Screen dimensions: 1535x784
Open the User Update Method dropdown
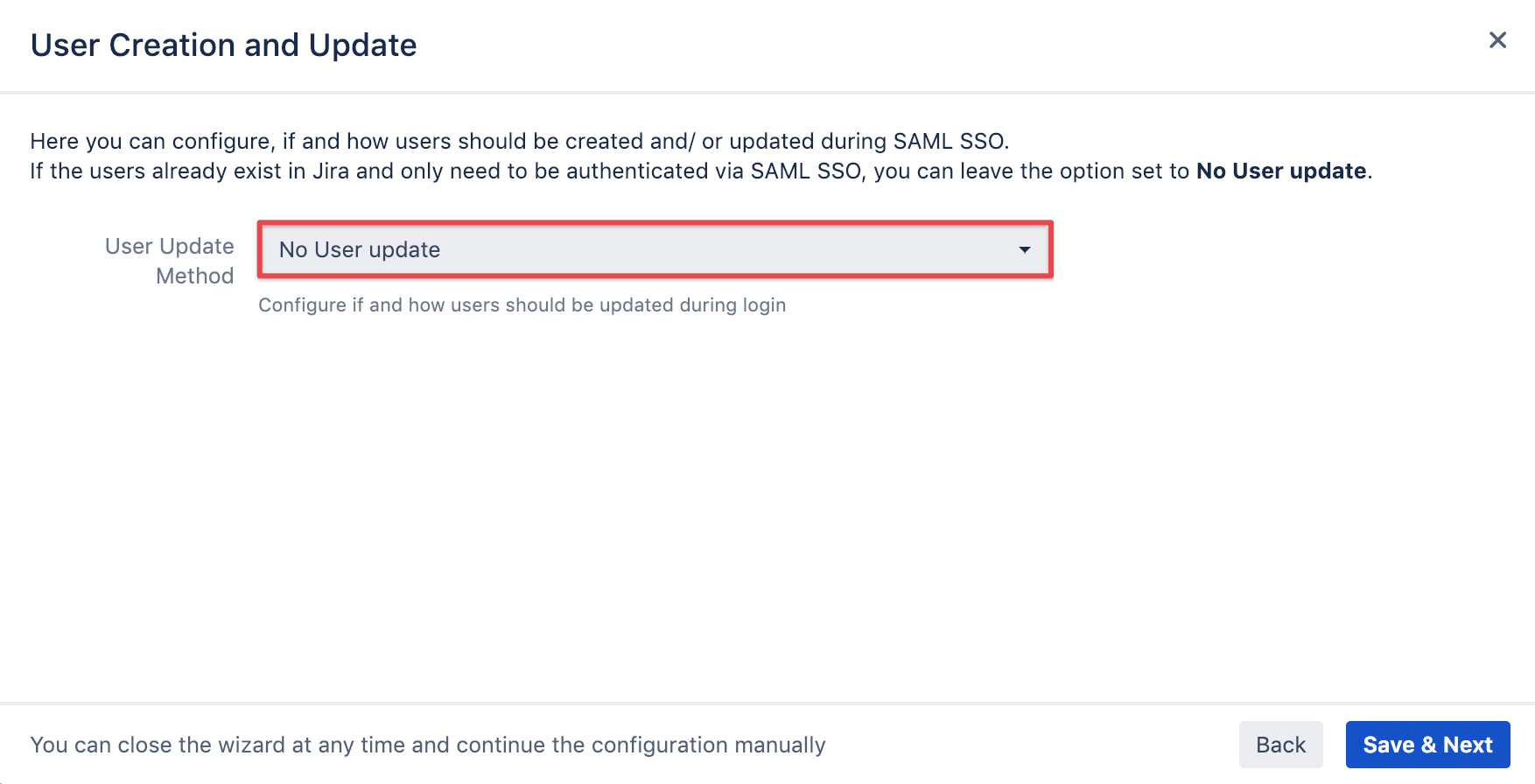pyautogui.click(x=655, y=250)
